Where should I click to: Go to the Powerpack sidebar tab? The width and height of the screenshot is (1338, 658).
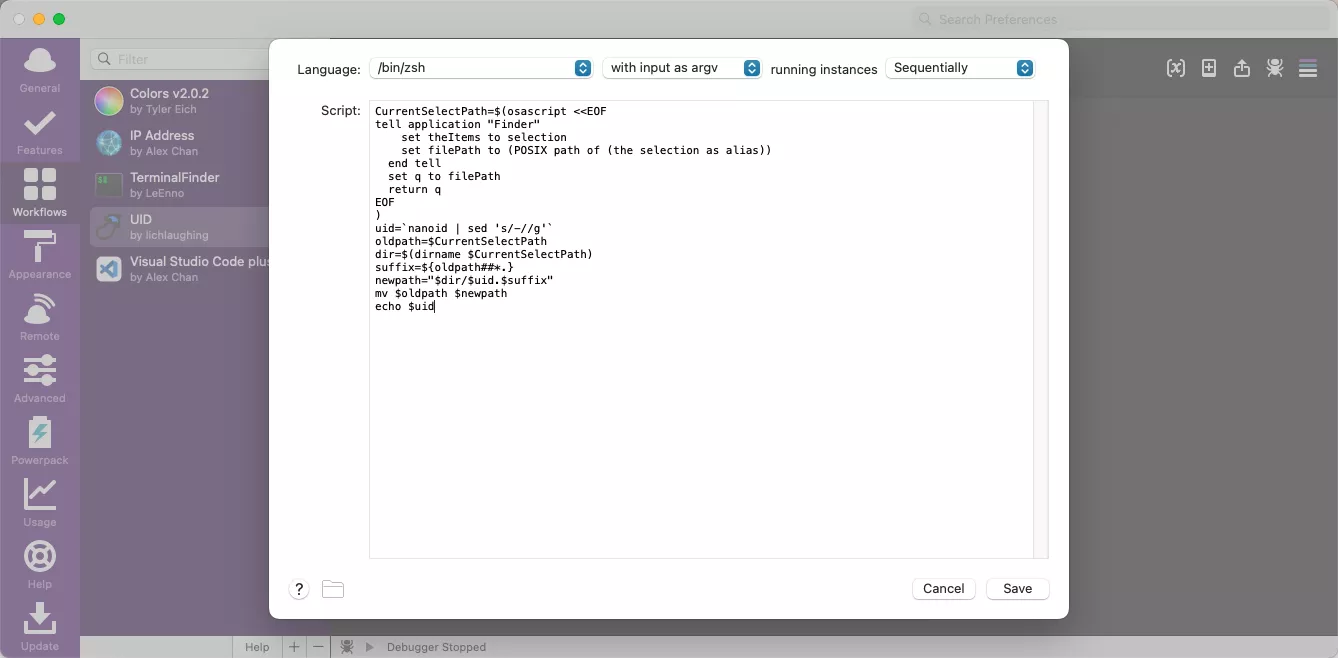[x=40, y=441]
